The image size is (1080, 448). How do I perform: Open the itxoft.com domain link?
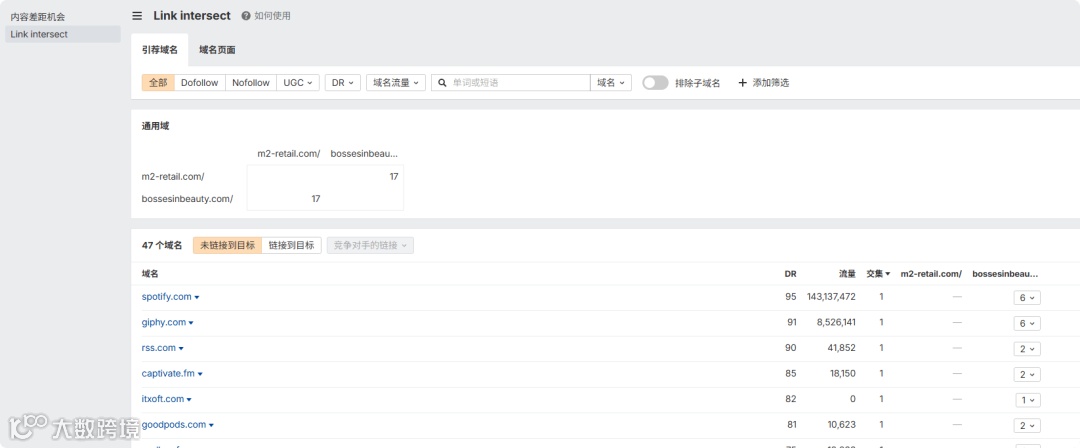(163, 398)
